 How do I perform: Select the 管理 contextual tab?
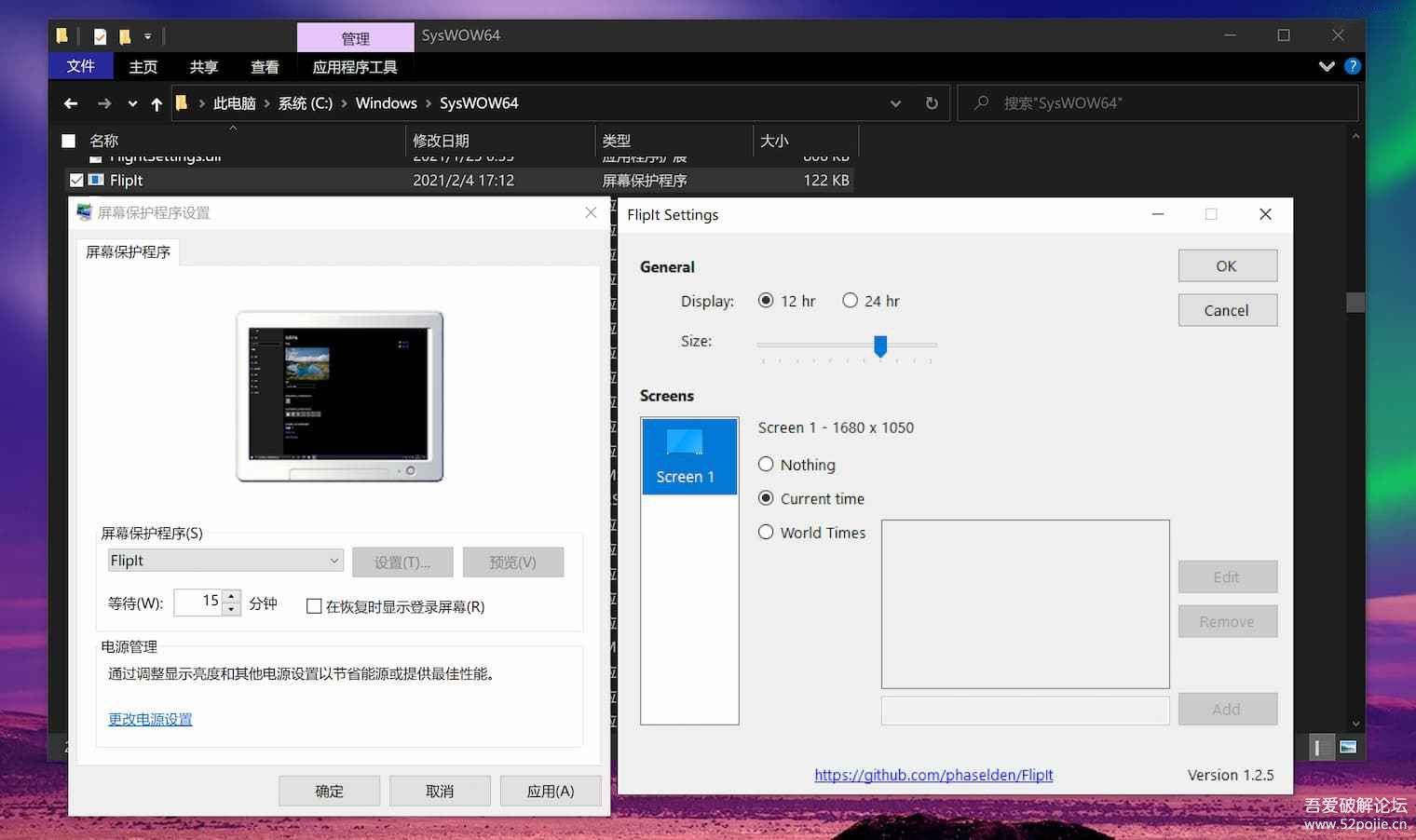pyautogui.click(x=355, y=38)
